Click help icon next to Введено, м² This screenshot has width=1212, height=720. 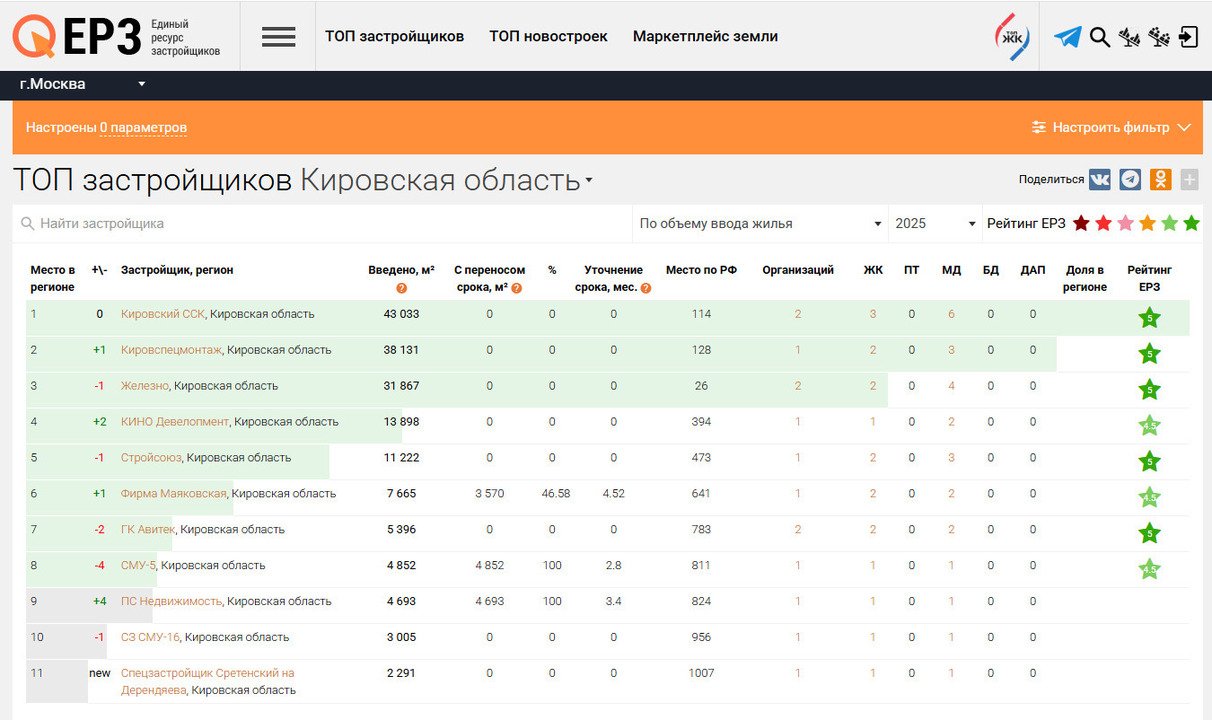401,288
